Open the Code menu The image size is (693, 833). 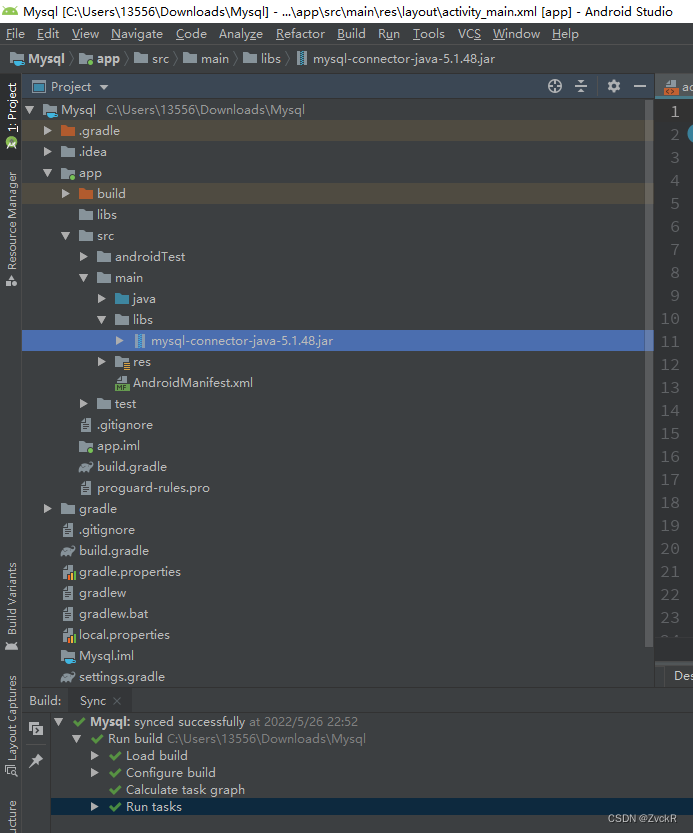pyautogui.click(x=191, y=34)
